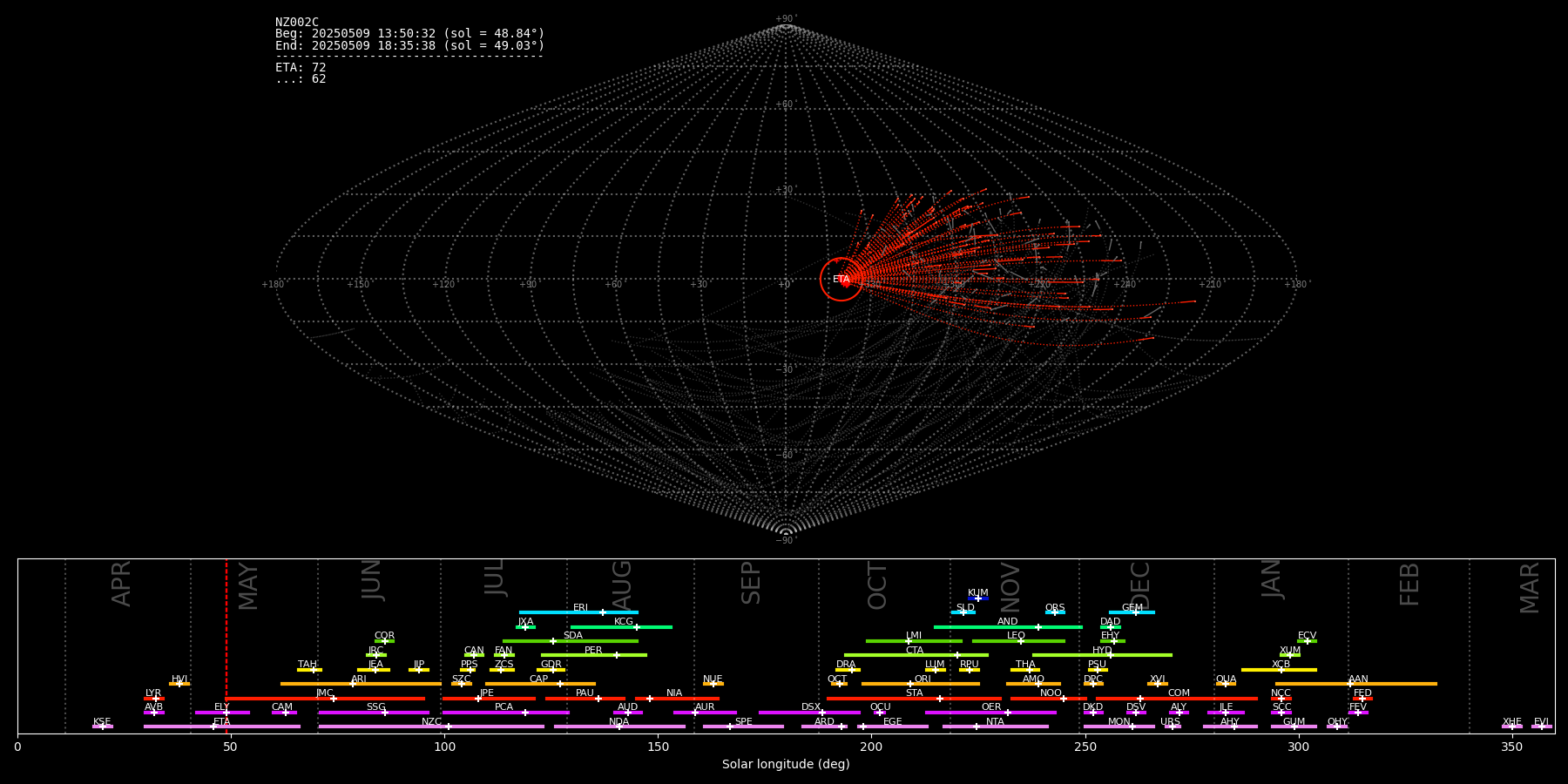The width and height of the screenshot is (1568, 784).
Task: Select the PER shower bar
Action: (x=594, y=655)
